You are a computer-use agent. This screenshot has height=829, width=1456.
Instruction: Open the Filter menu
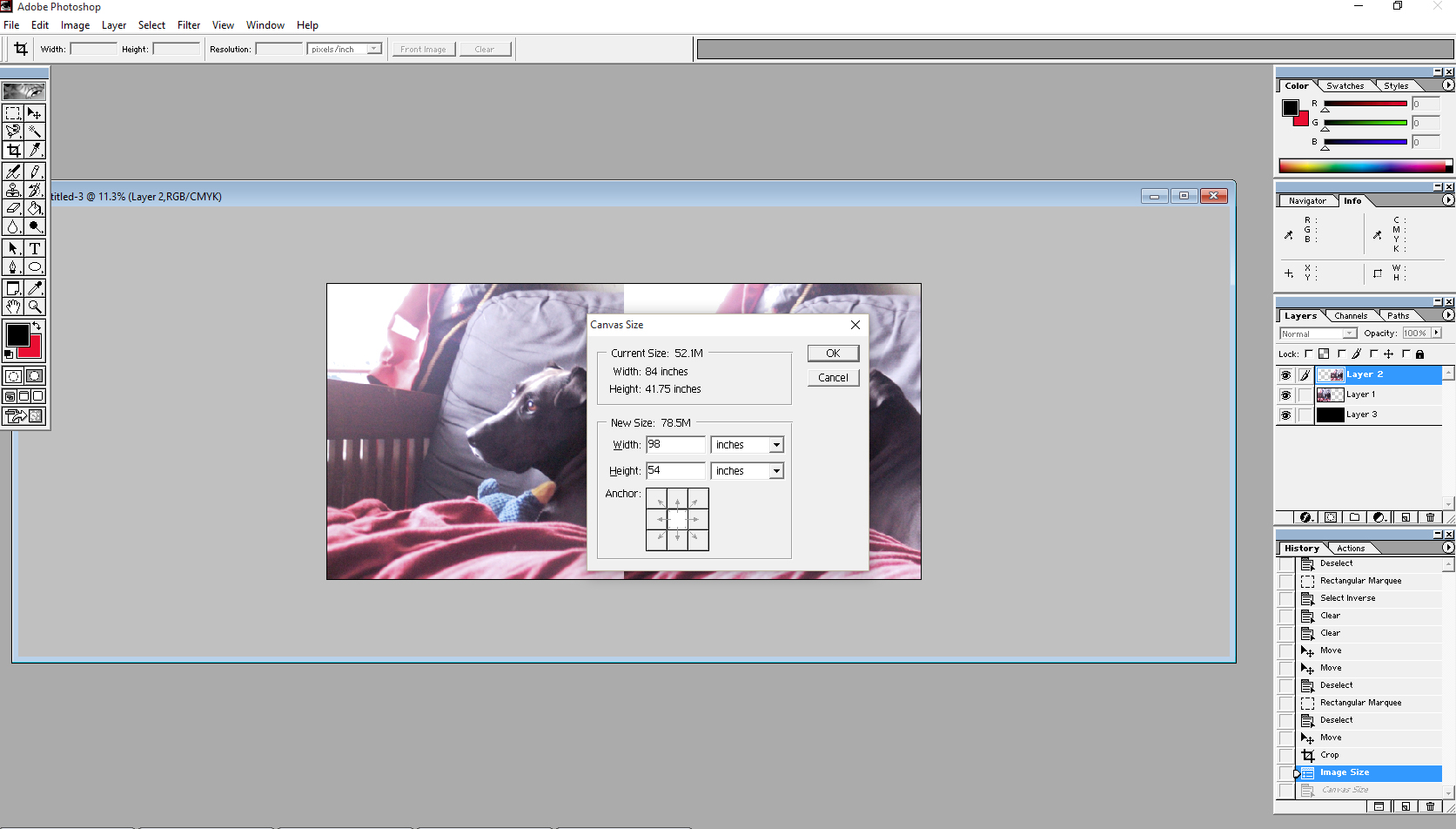coord(189,25)
